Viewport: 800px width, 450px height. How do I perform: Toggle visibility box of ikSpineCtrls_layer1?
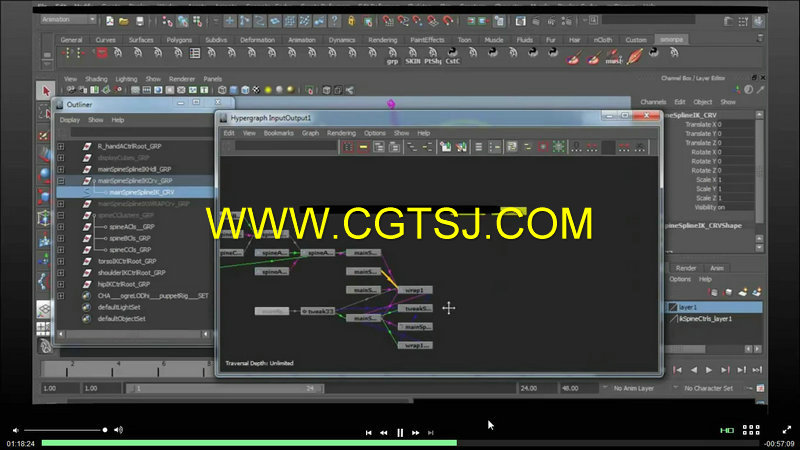coord(673,319)
